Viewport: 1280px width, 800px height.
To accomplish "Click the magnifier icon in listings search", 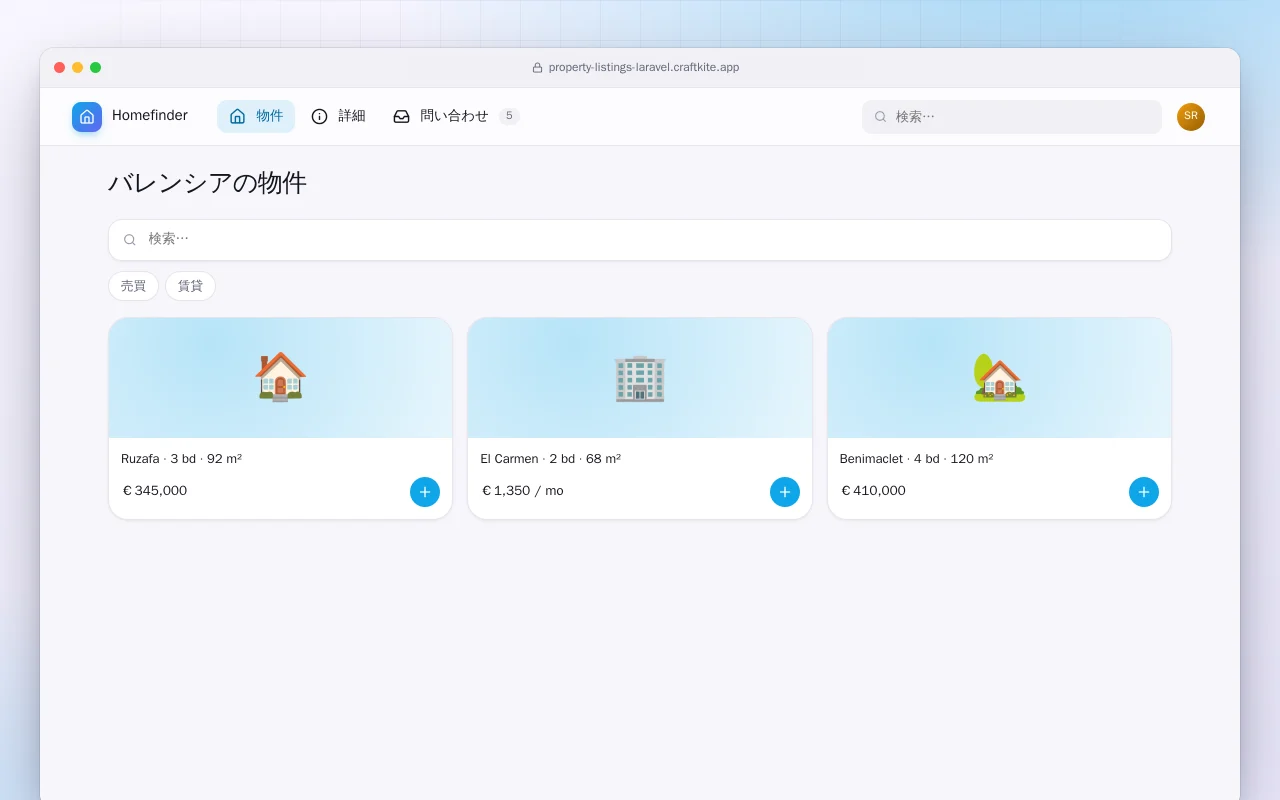I will point(130,240).
